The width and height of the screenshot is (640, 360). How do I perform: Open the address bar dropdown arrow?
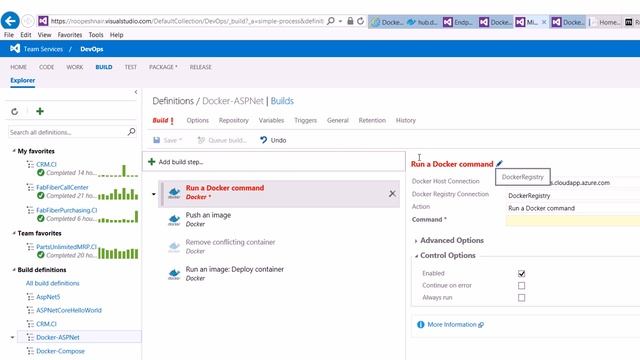(340, 21)
